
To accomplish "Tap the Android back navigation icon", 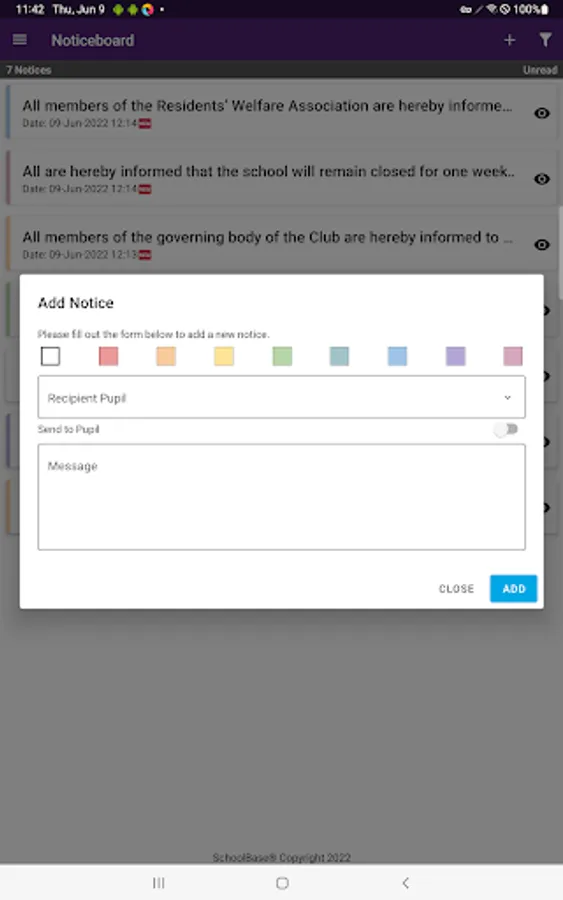I will coord(406,883).
